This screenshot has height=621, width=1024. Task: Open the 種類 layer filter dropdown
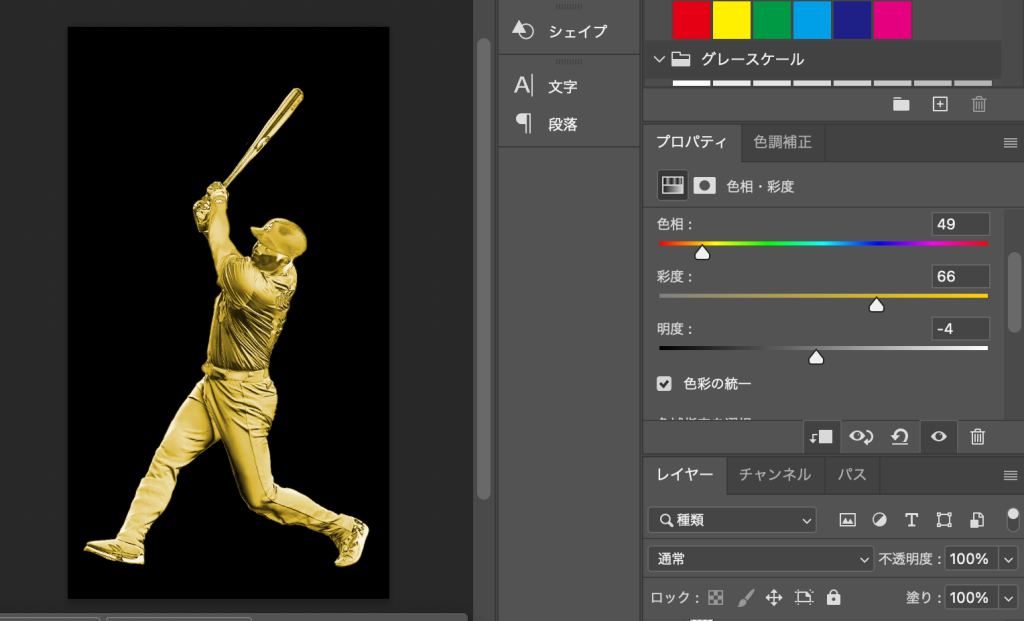[x=732, y=520]
